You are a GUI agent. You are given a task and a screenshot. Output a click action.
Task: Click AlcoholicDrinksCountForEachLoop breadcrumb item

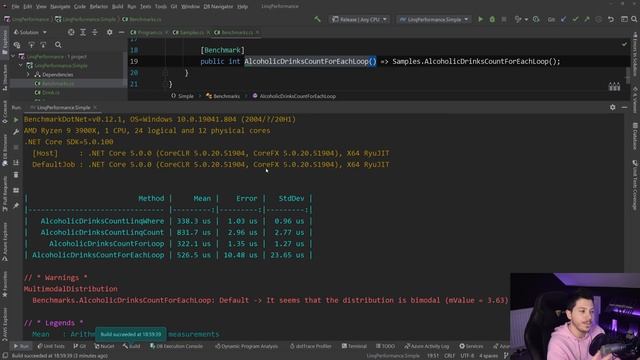[294, 96]
